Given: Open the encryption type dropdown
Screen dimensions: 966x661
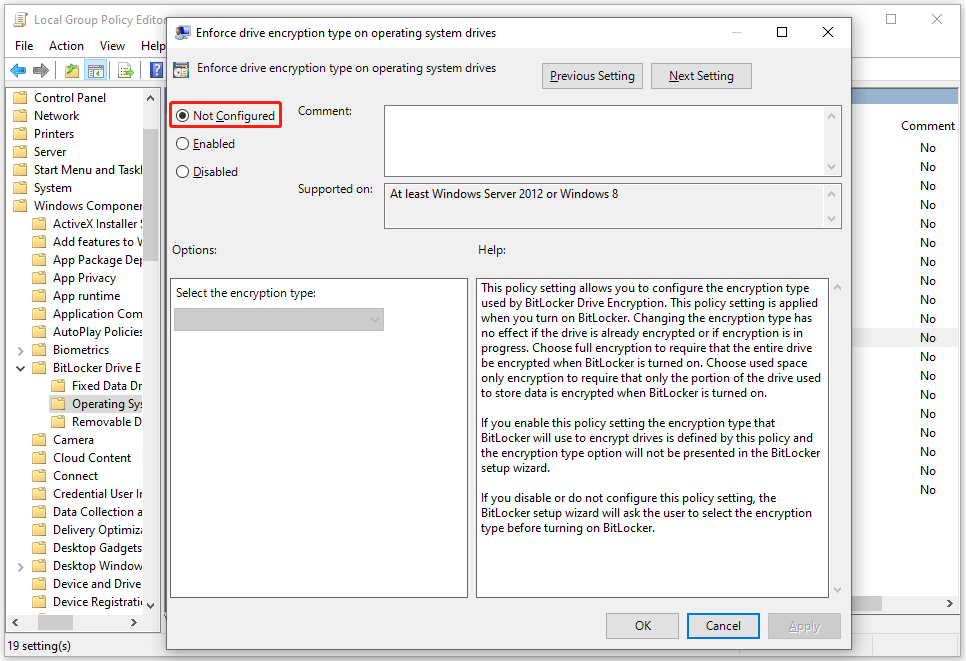Looking at the screenshot, I should [x=279, y=319].
